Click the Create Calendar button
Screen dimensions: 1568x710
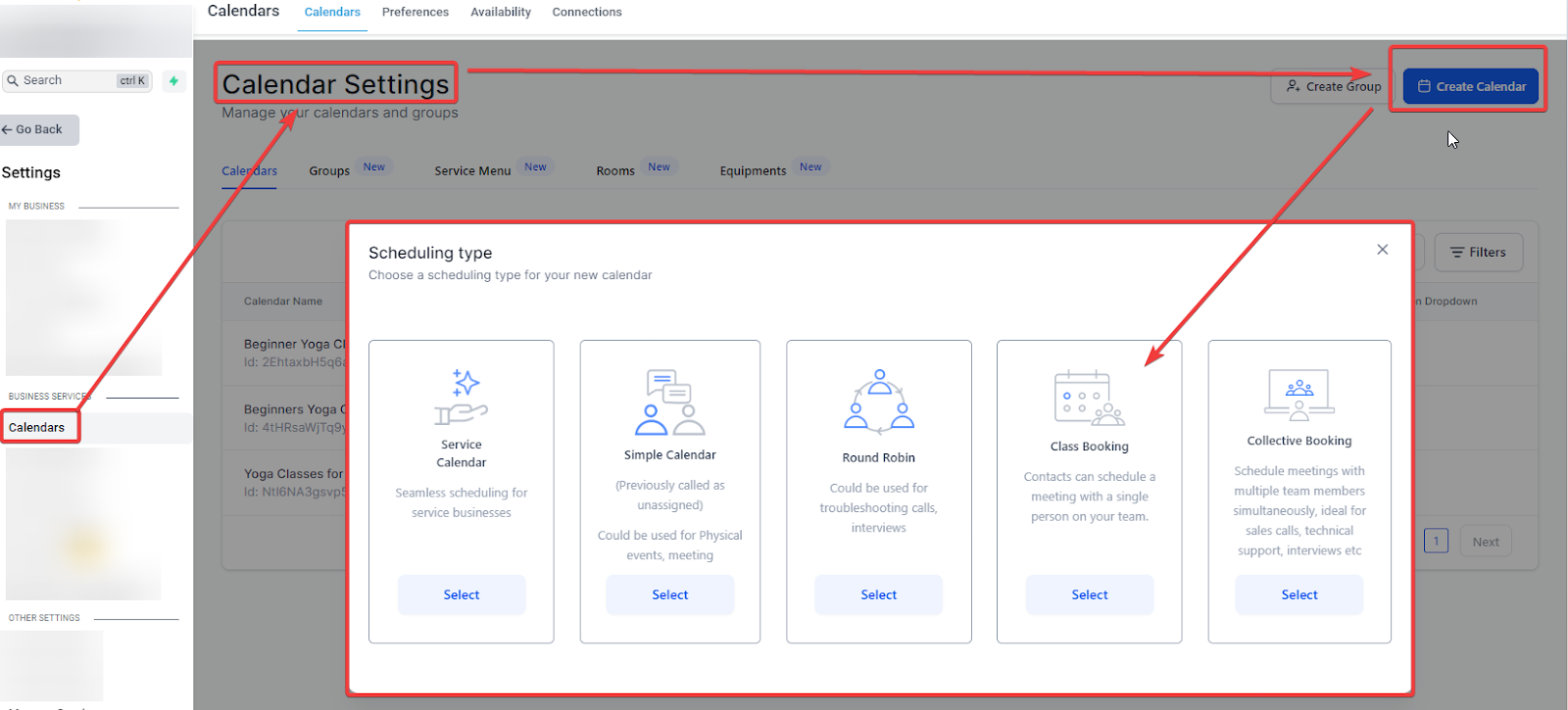click(x=1471, y=86)
